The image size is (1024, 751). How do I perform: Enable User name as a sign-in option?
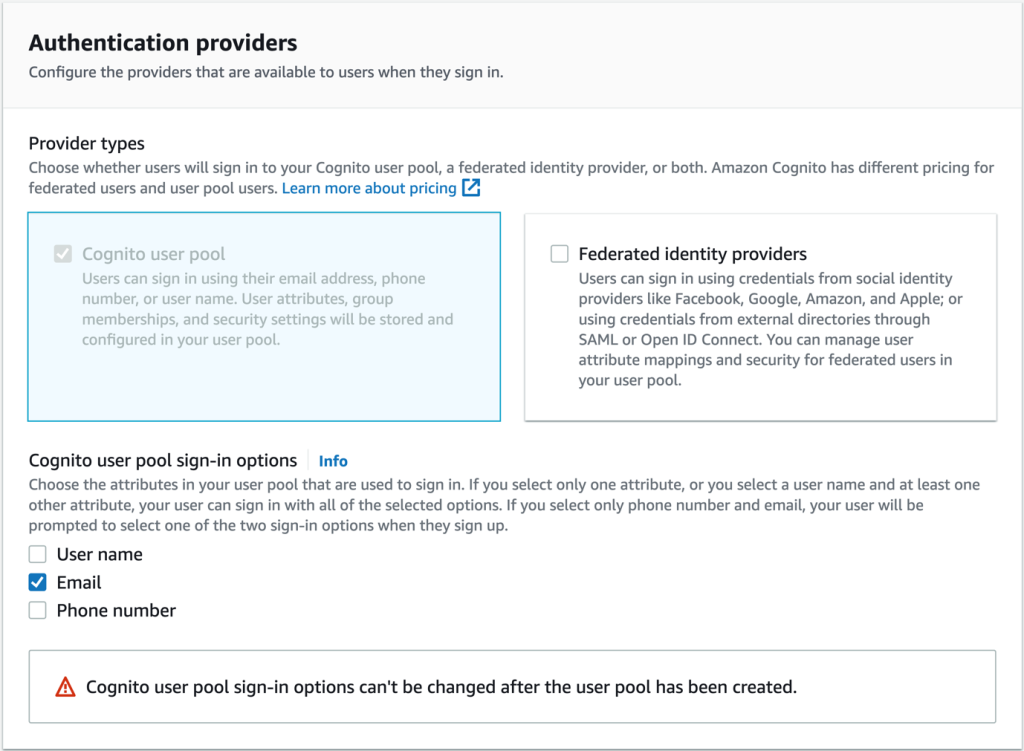coord(37,554)
